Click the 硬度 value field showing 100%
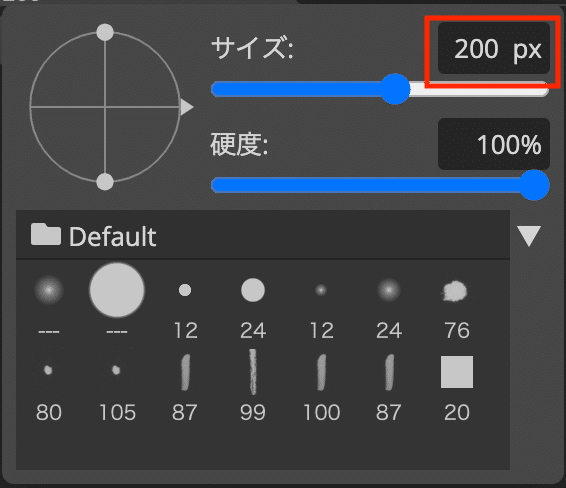566x488 pixels. point(494,144)
